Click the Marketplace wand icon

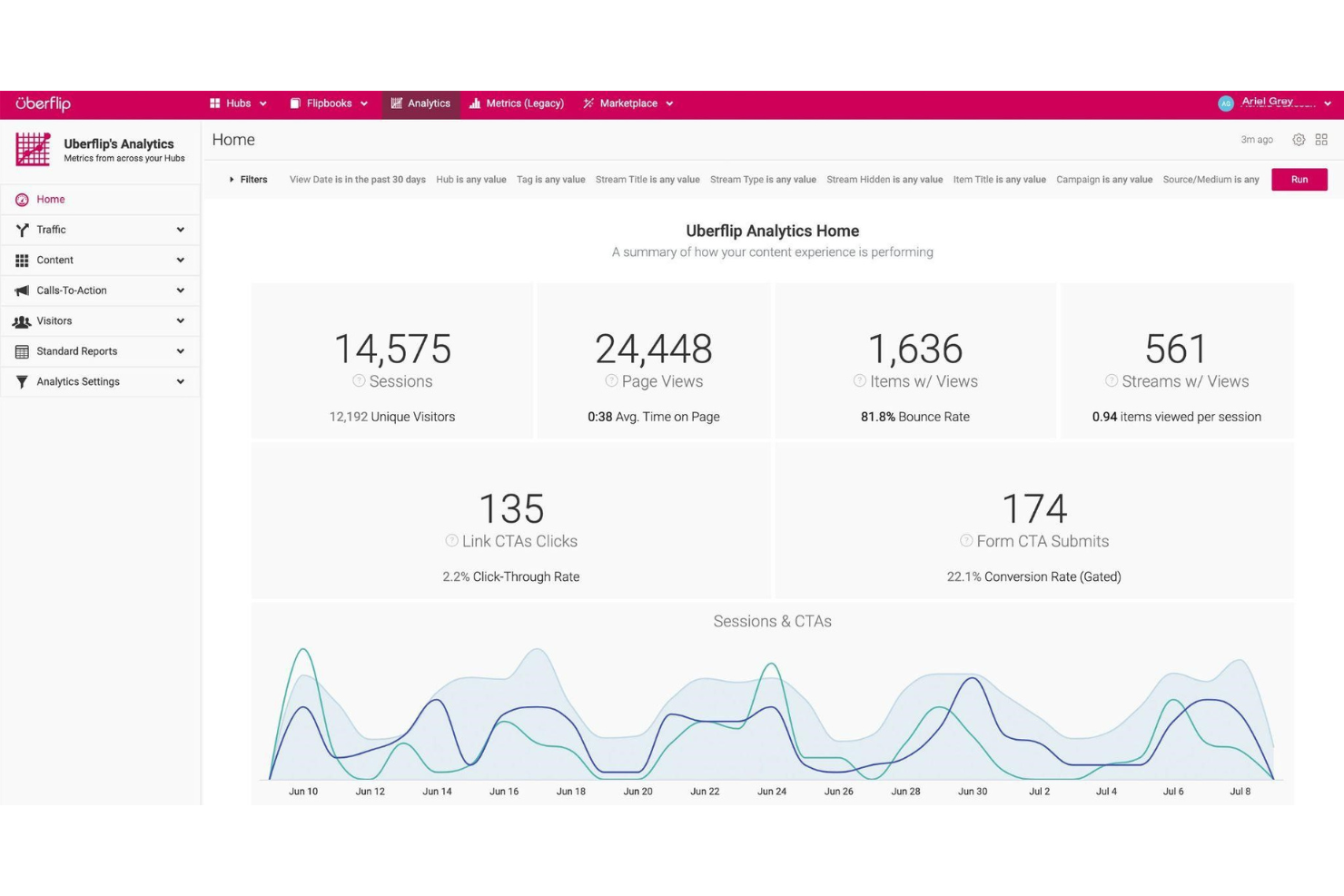tap(588, 103)
